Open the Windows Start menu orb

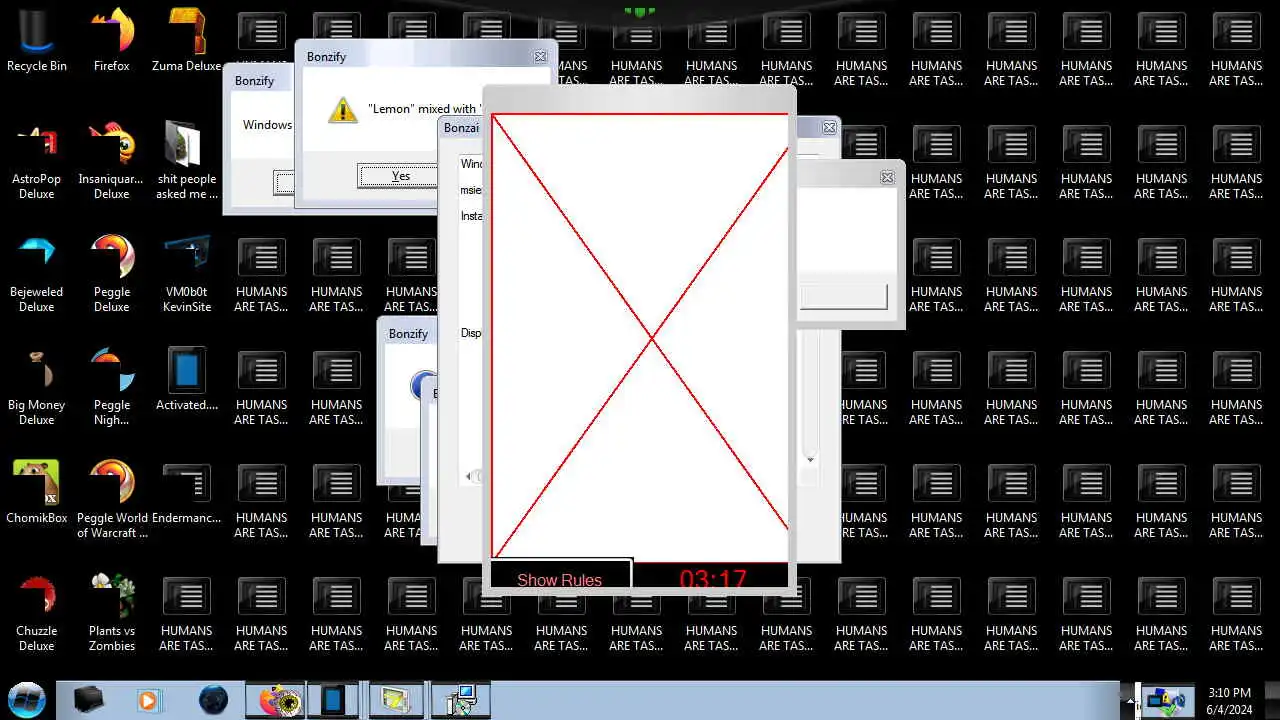coord(27,699)
